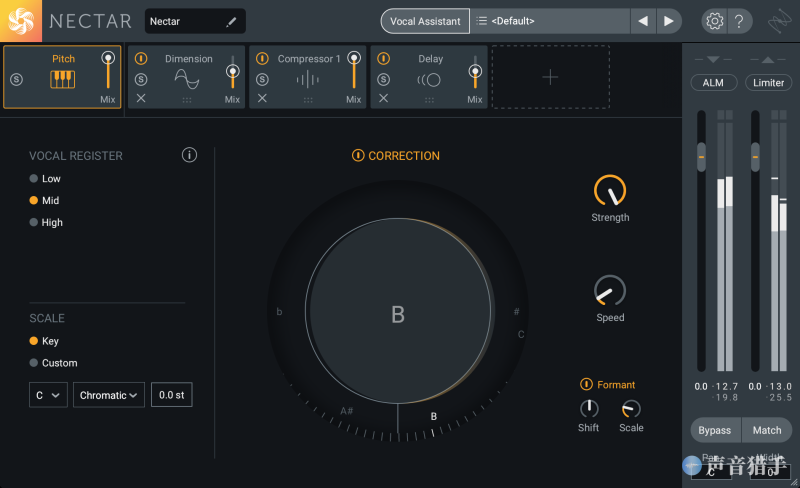Toggle the Formant power button
Screen dimensions: 800x488
coord(586,384)
